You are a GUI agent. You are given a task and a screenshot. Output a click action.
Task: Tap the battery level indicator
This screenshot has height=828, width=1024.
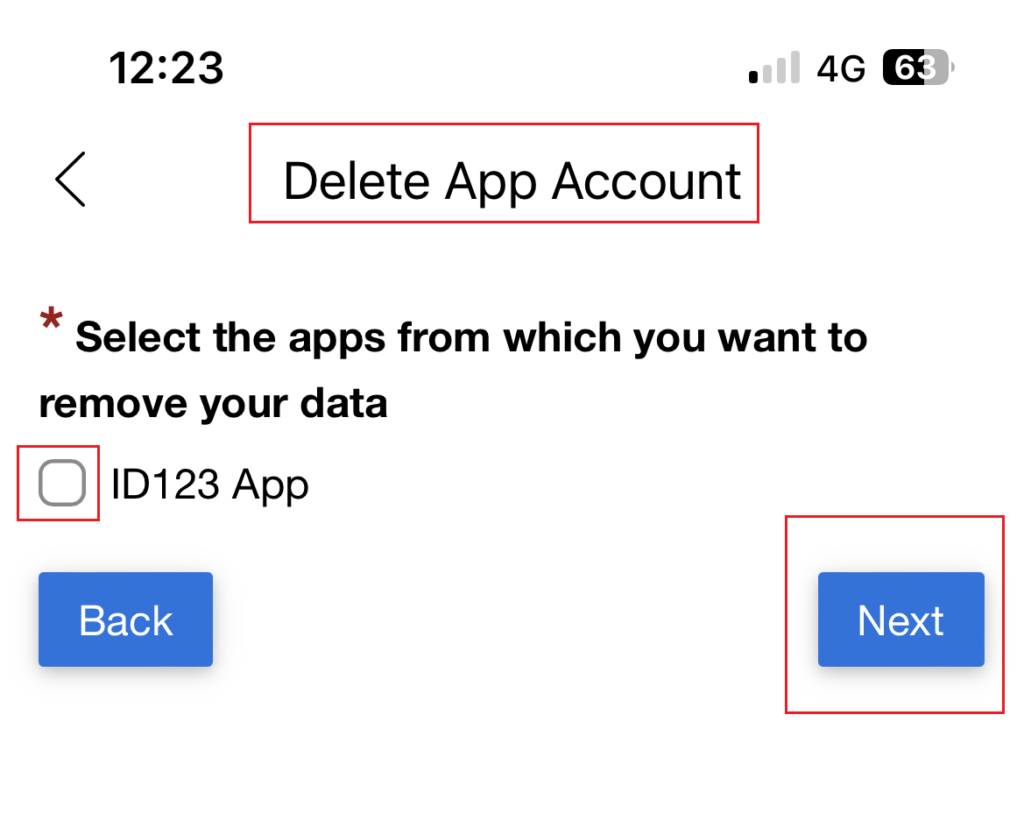[x=914, y=67]
